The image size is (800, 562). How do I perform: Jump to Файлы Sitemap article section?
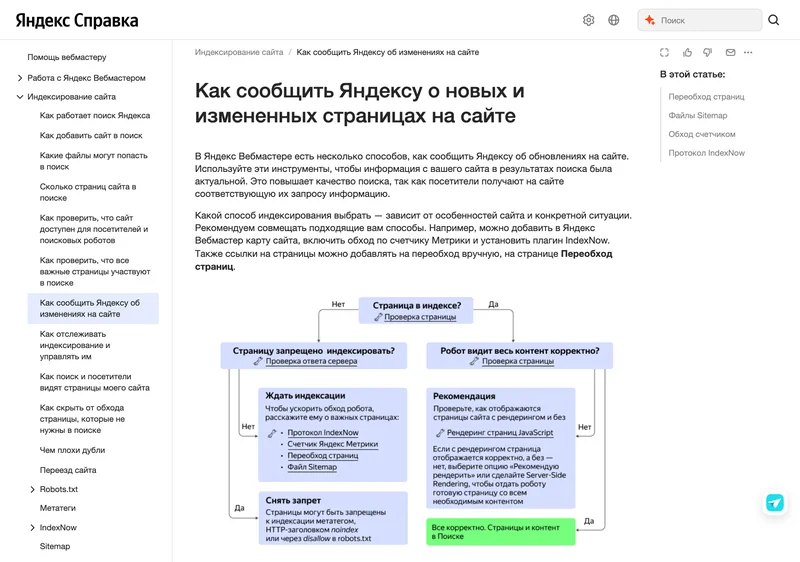[x=697, y=115]
